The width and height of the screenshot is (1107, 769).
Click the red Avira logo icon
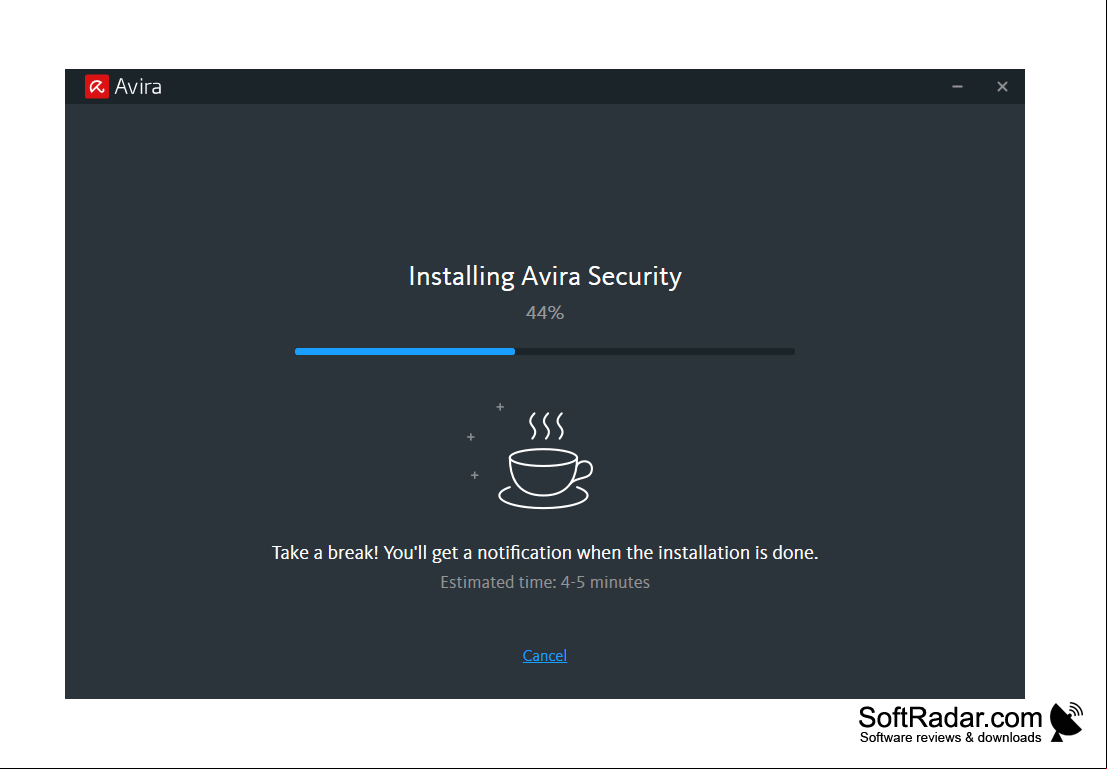[x=97, y=87]
